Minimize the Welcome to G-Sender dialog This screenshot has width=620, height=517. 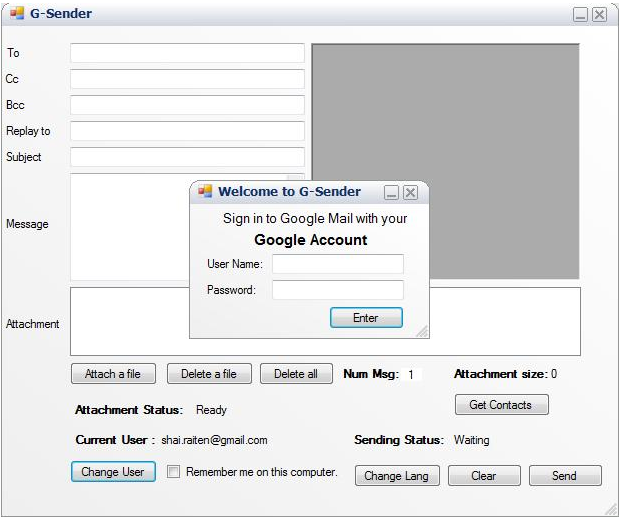pos(391,193)
